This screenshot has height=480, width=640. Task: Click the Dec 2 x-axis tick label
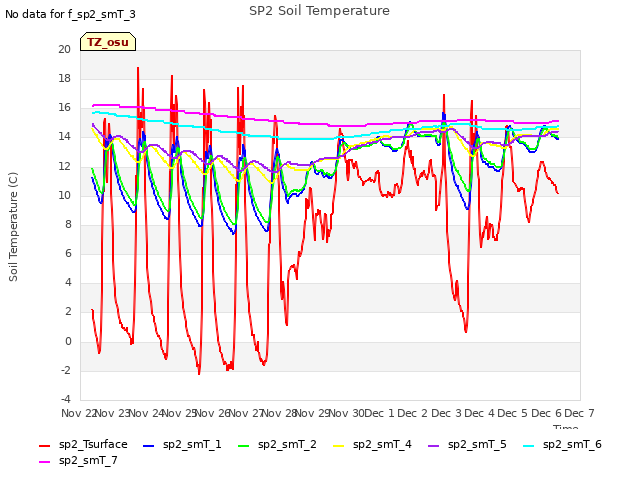(x=413, y=413)
